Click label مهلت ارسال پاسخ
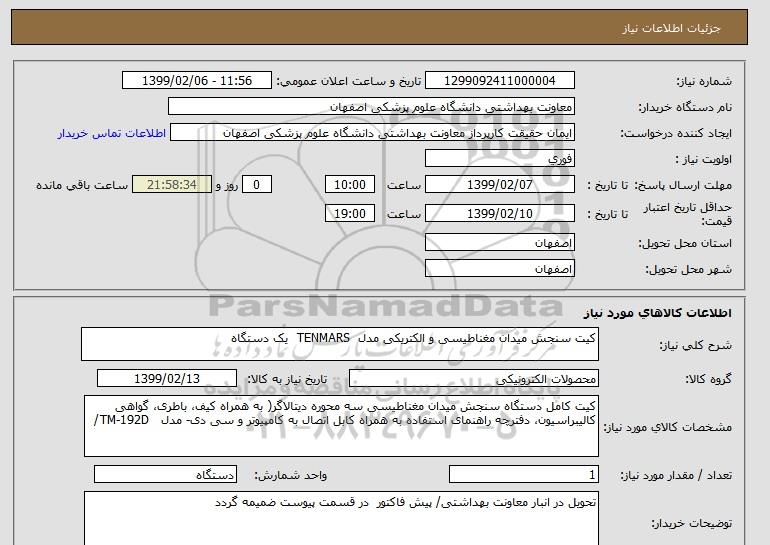This screenshot has width=770, height=545. point(684,185)
